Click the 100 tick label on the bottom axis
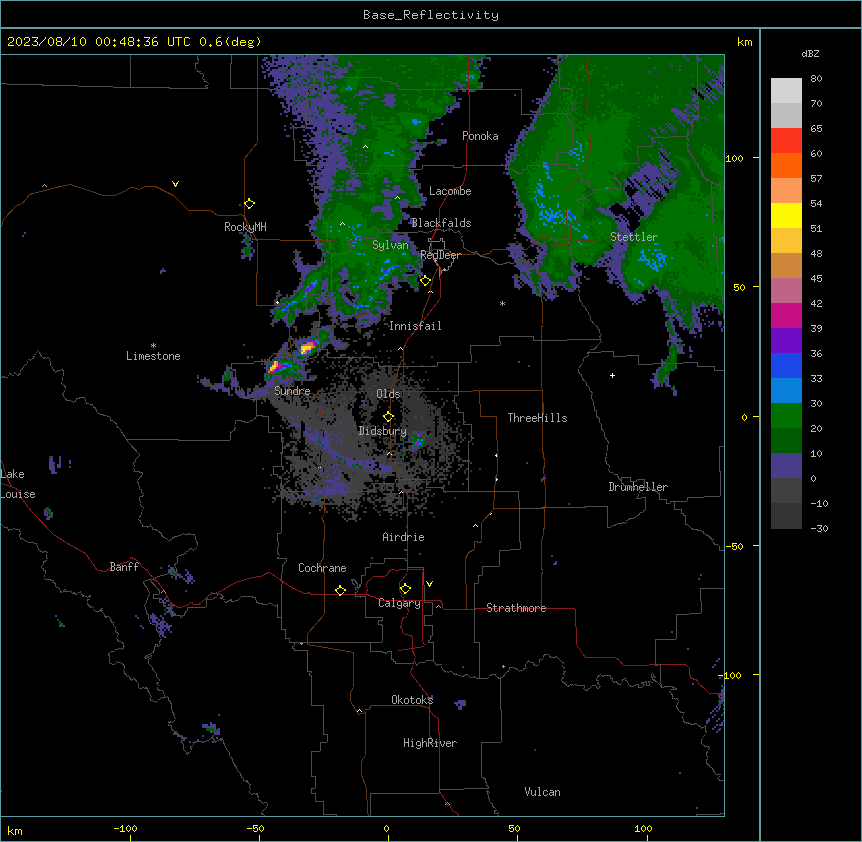Screen dimensions: 862x842 click(643, 828)
